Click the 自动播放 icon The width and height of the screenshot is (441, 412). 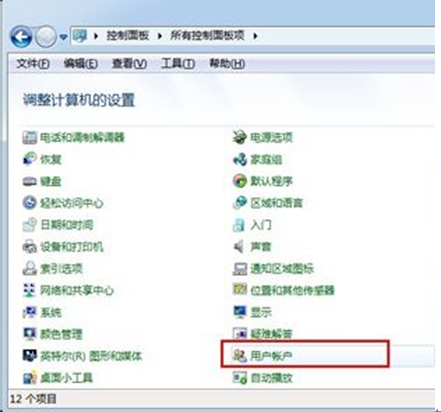pos(239,378)
